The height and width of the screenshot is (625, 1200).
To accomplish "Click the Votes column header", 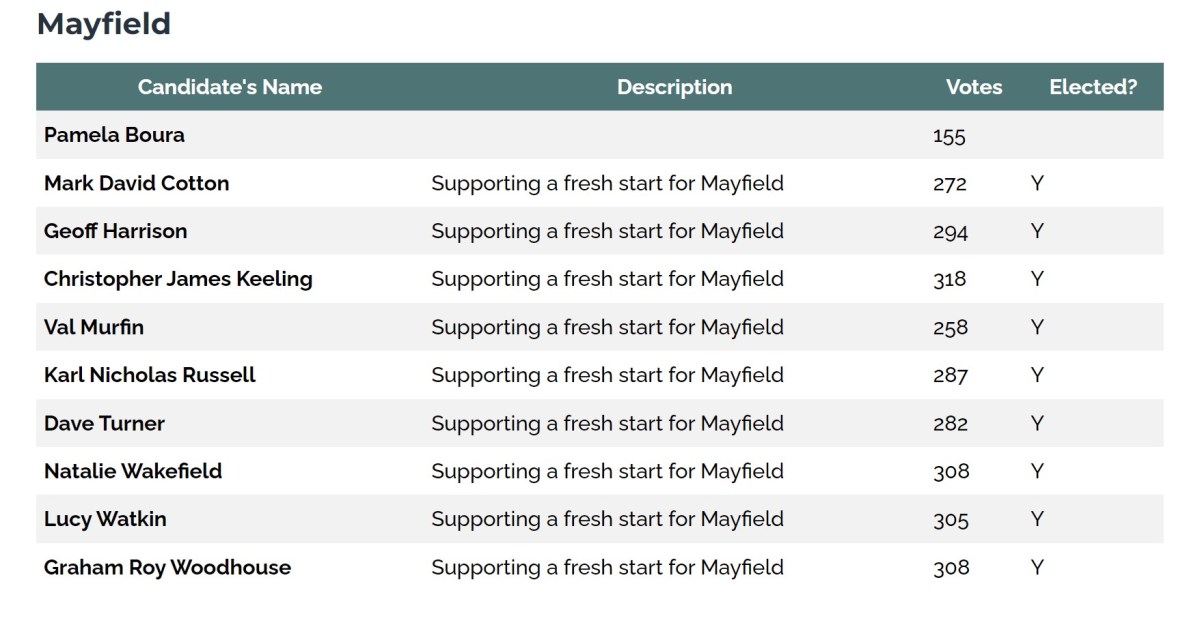I will click(973, 87).
